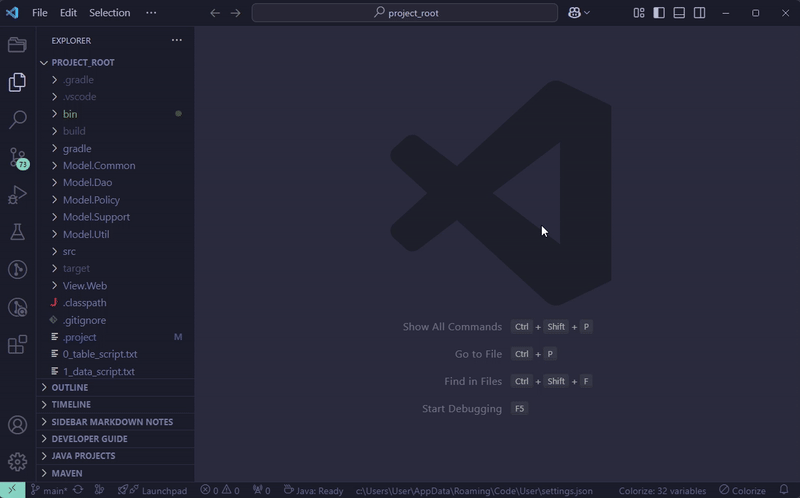The image size is (800, 498).
Task: Click the project_root command center search box
Action: coord(405,13)
